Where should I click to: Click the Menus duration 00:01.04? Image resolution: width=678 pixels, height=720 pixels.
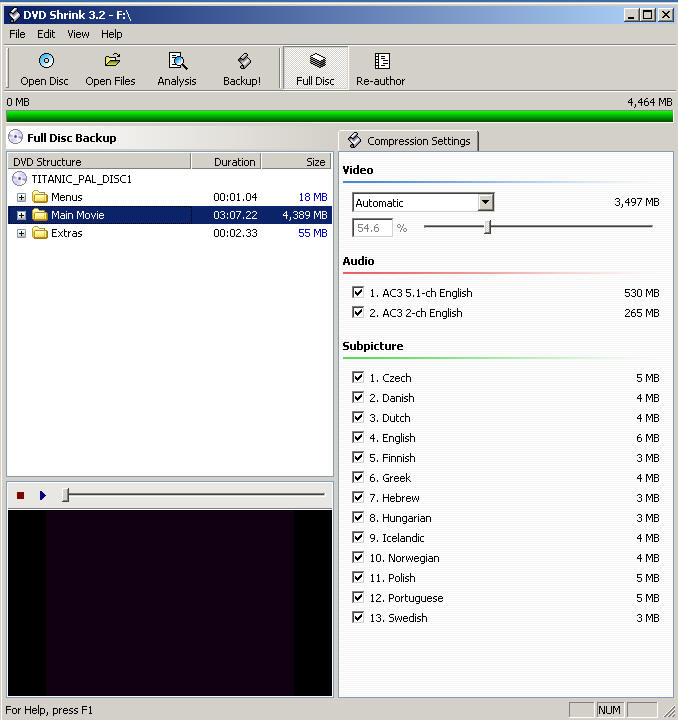coord(235,197)
